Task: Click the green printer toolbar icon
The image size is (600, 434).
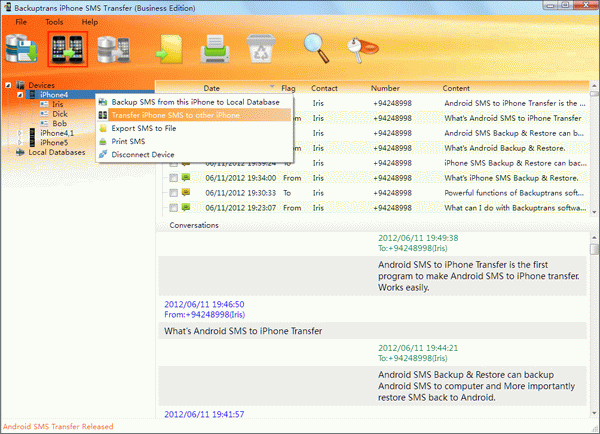Action: tap(215, 49)
